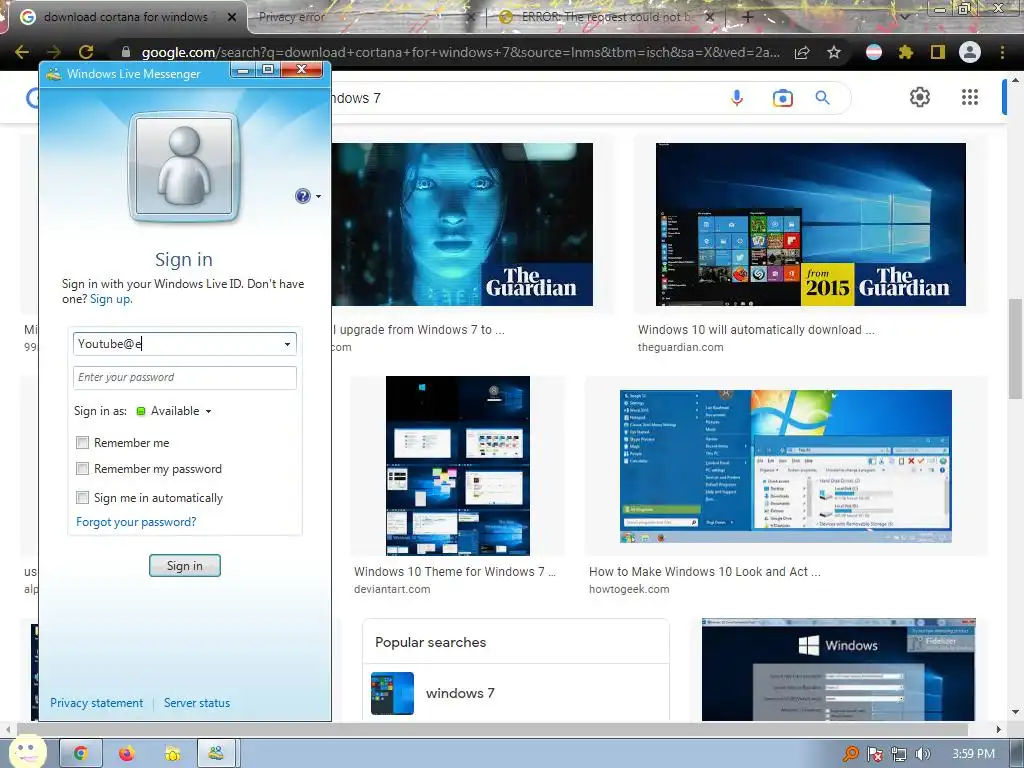Go back in Chrome browser
Screen dimensions: 1024x768
(x=22, y=52)
